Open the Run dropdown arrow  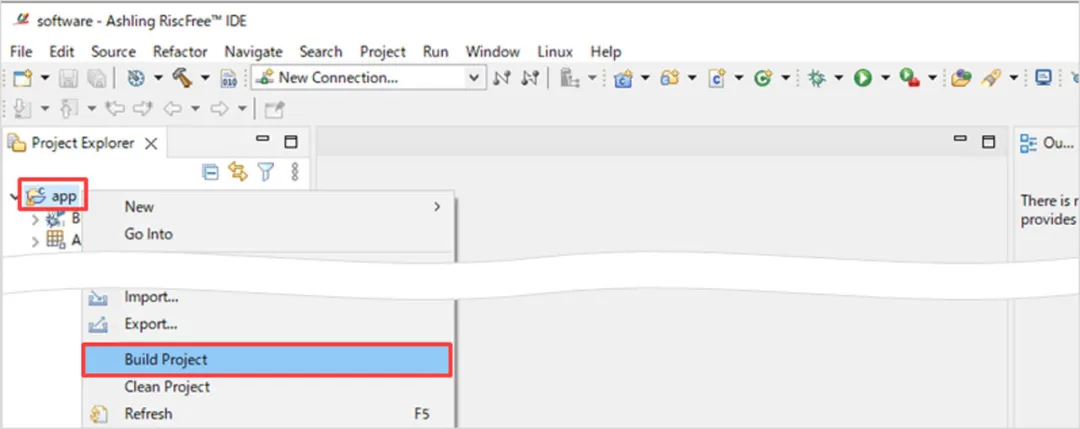885,79
